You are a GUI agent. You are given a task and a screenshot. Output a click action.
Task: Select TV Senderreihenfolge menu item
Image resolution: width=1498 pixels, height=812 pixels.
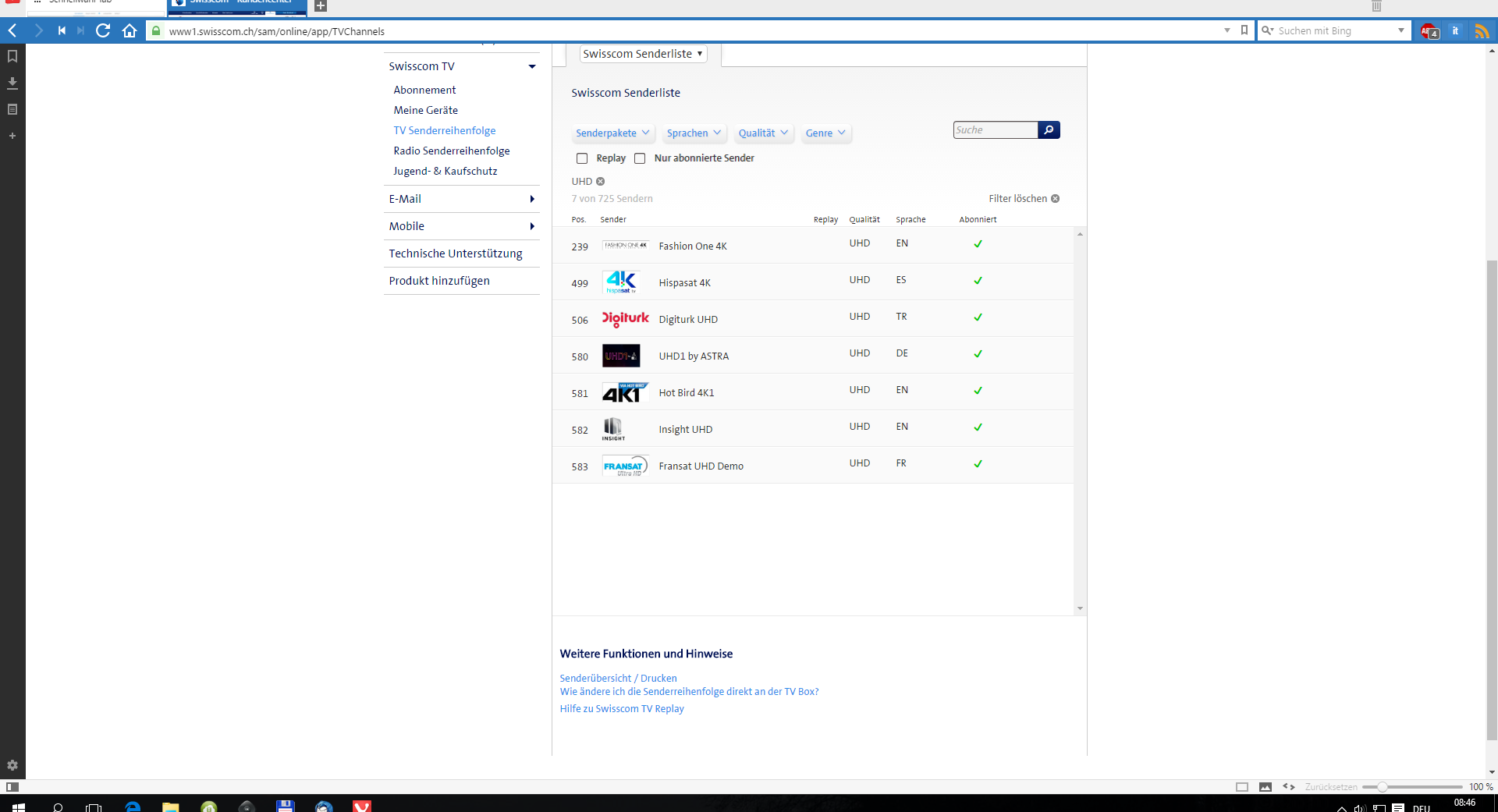pyautogui.click(x=444, y=130)
